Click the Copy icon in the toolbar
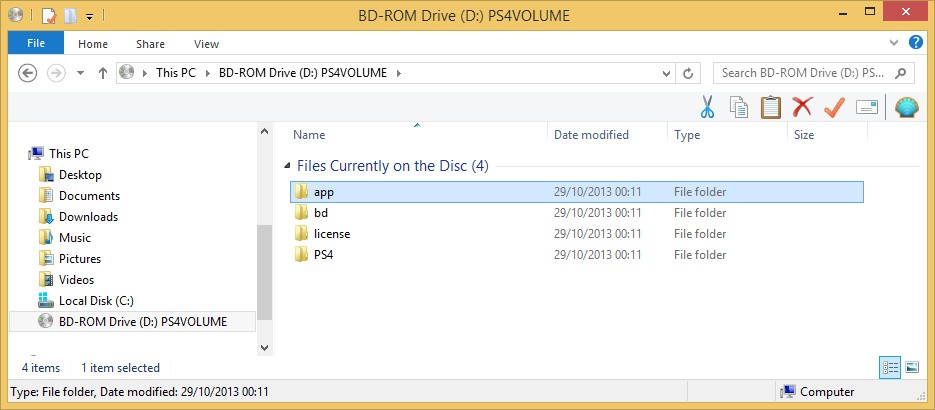Screen dimensions: 935x410 [739, 107]
